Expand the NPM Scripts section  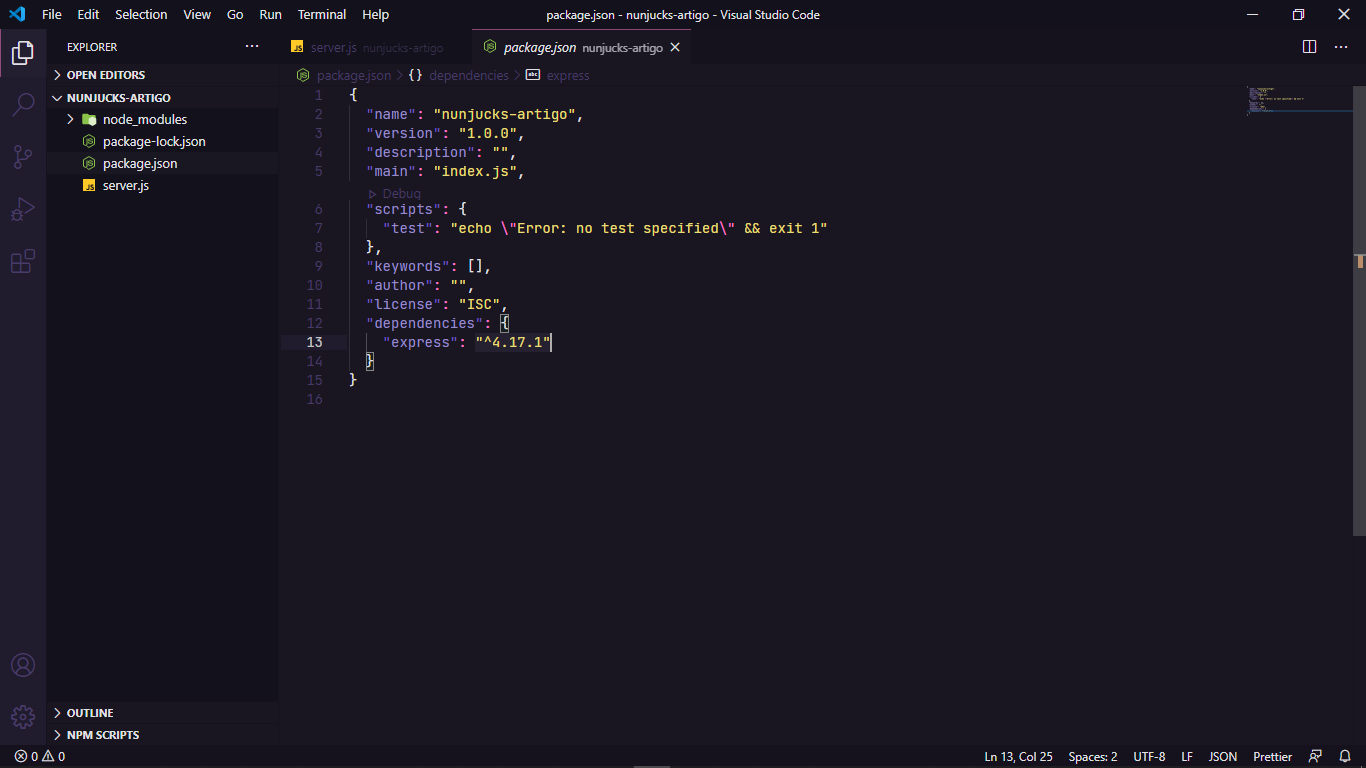pyautogui.click(x=162, y=735)
